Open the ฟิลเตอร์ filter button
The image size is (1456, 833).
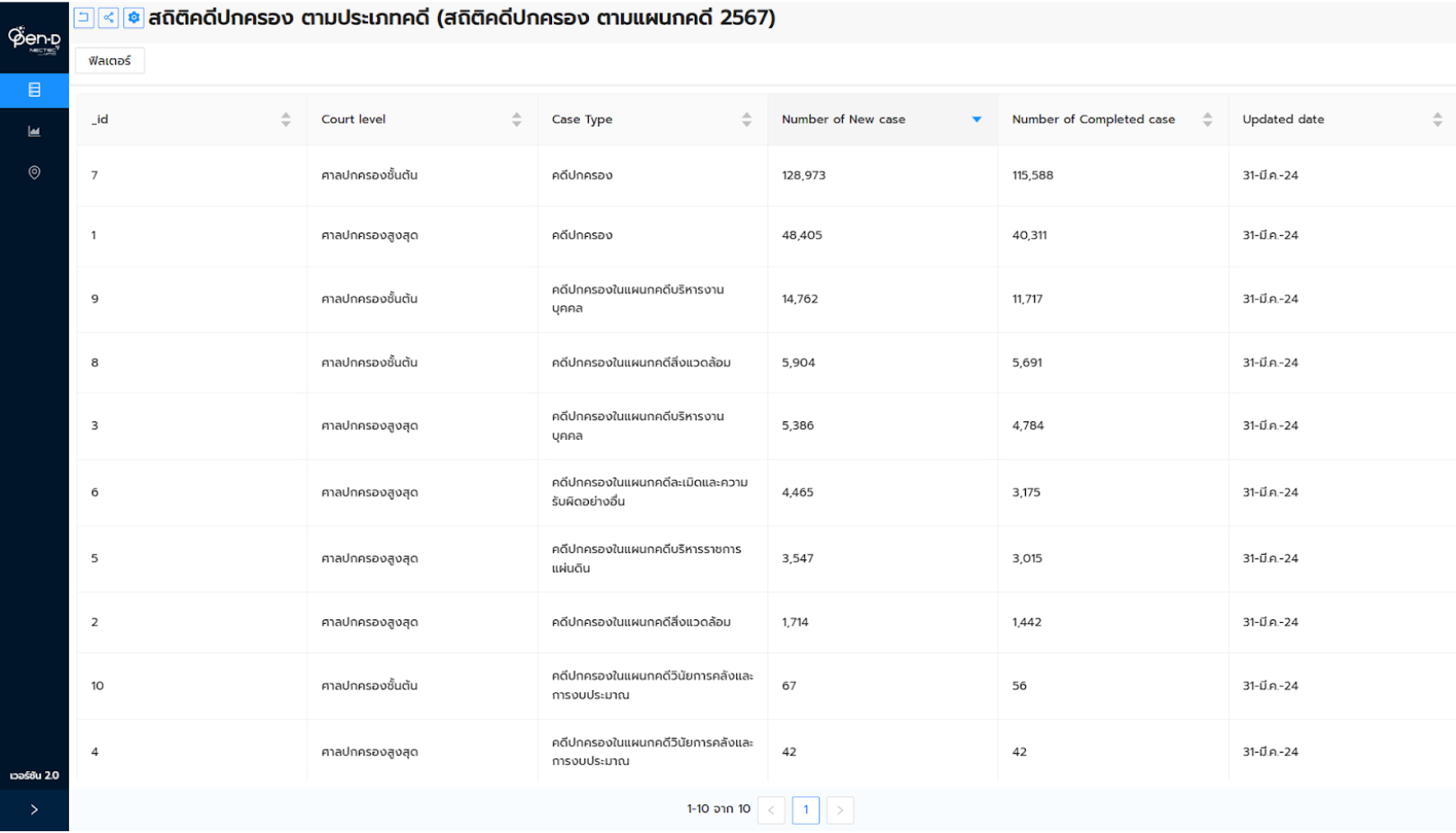click(x=110, y=61)
